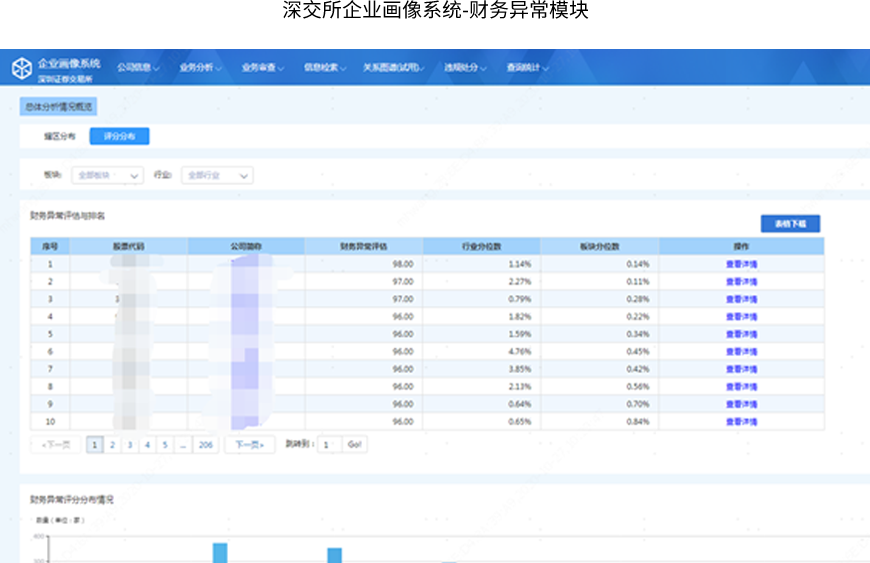870x563 pixels.
Task: Open the 公司信息 navigation menu
Action: pos(138,68)
